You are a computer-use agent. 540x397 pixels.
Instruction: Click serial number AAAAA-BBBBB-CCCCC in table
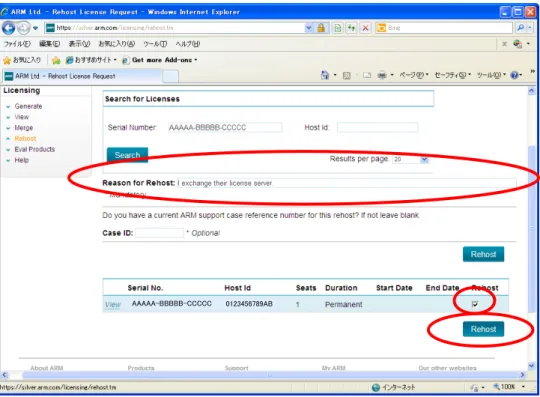172,304
